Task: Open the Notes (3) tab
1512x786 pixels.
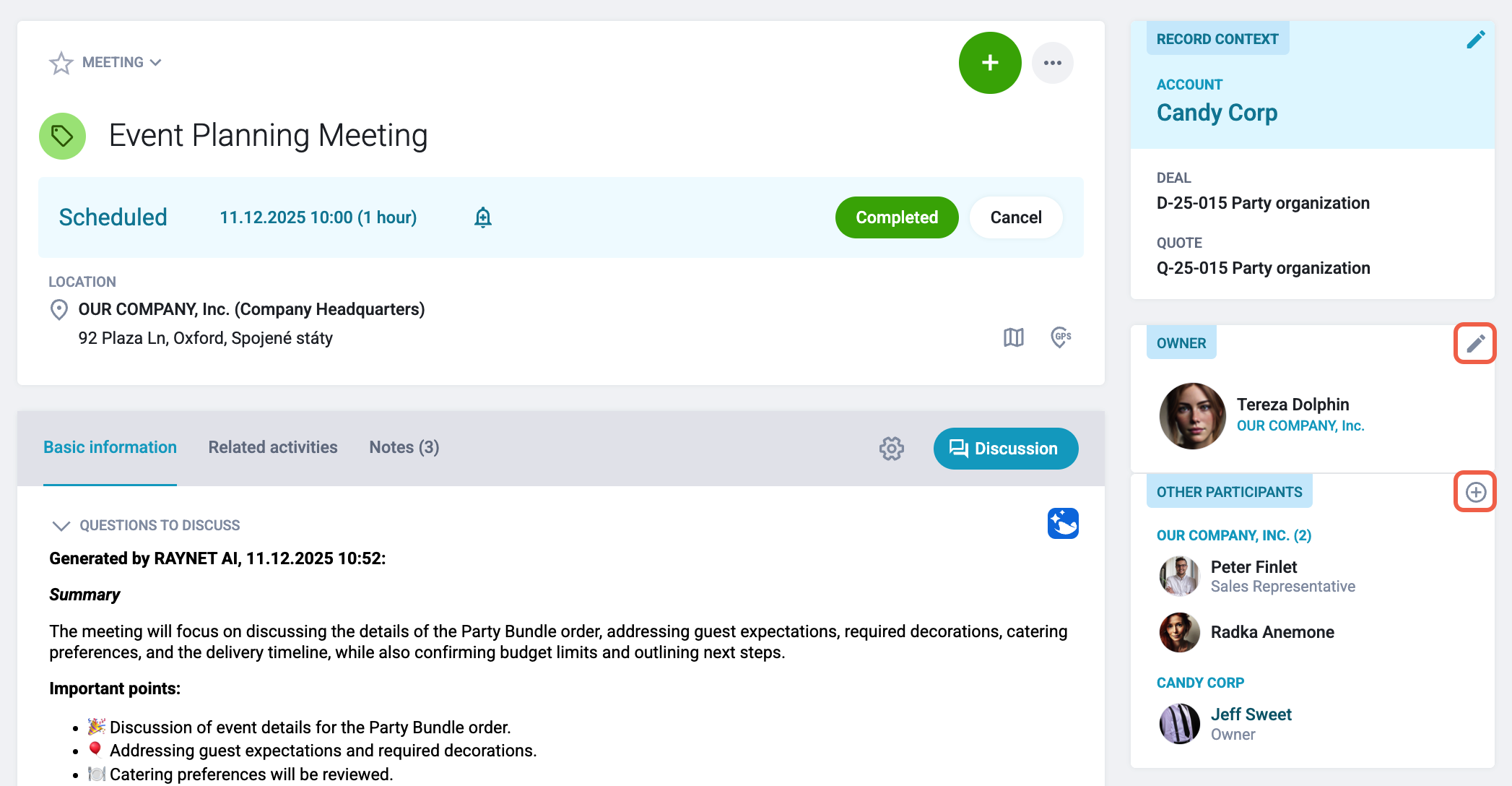Action: click(404, 448)
